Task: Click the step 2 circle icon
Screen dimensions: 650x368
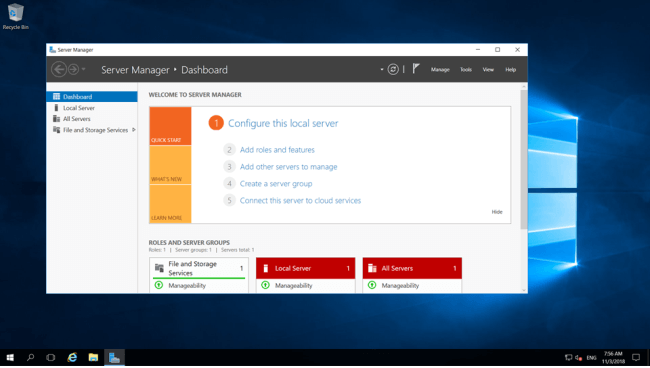Action: pyautogui.click(x=229, y=150)
